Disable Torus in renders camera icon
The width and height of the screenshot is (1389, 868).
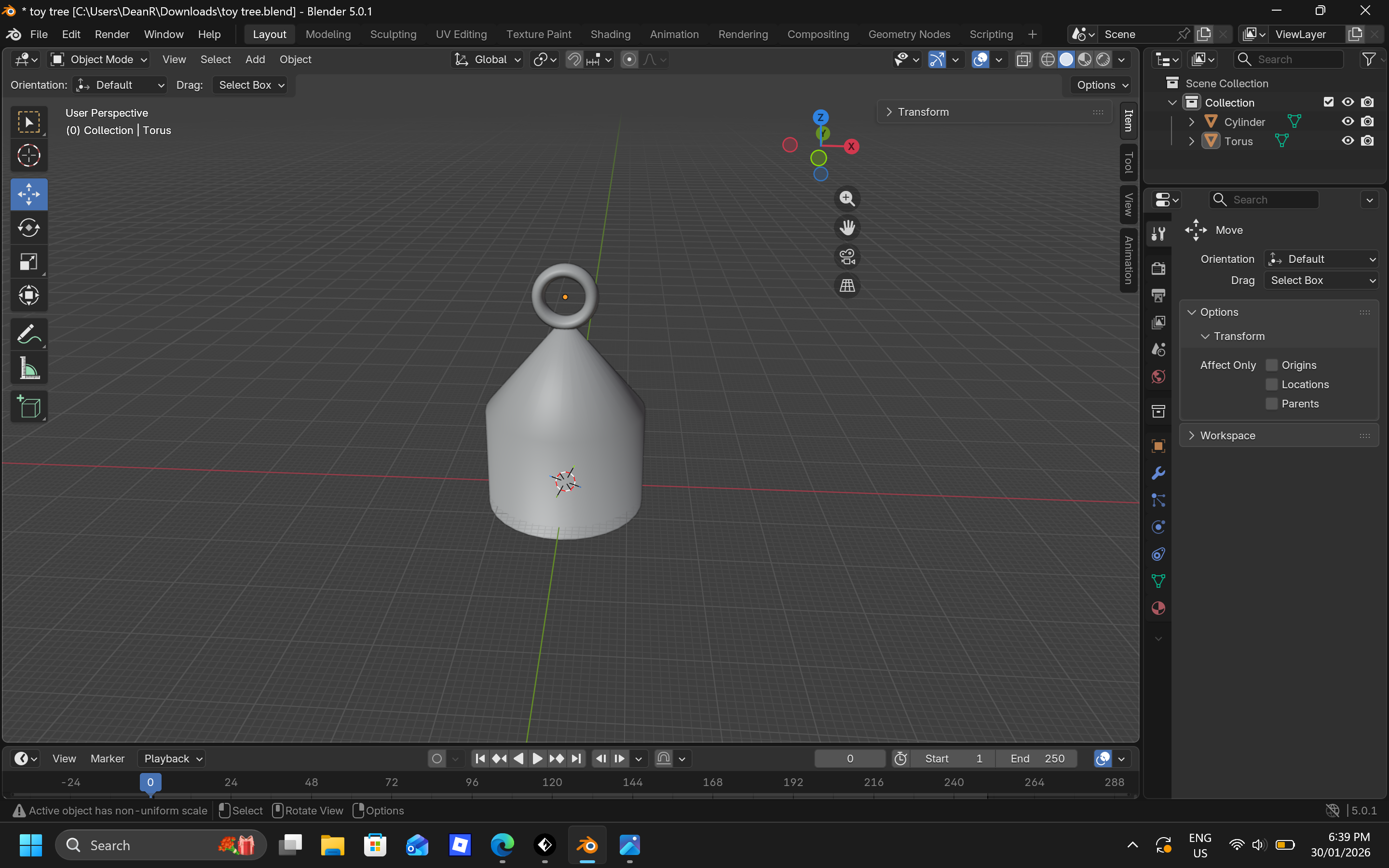point(1368,141)
